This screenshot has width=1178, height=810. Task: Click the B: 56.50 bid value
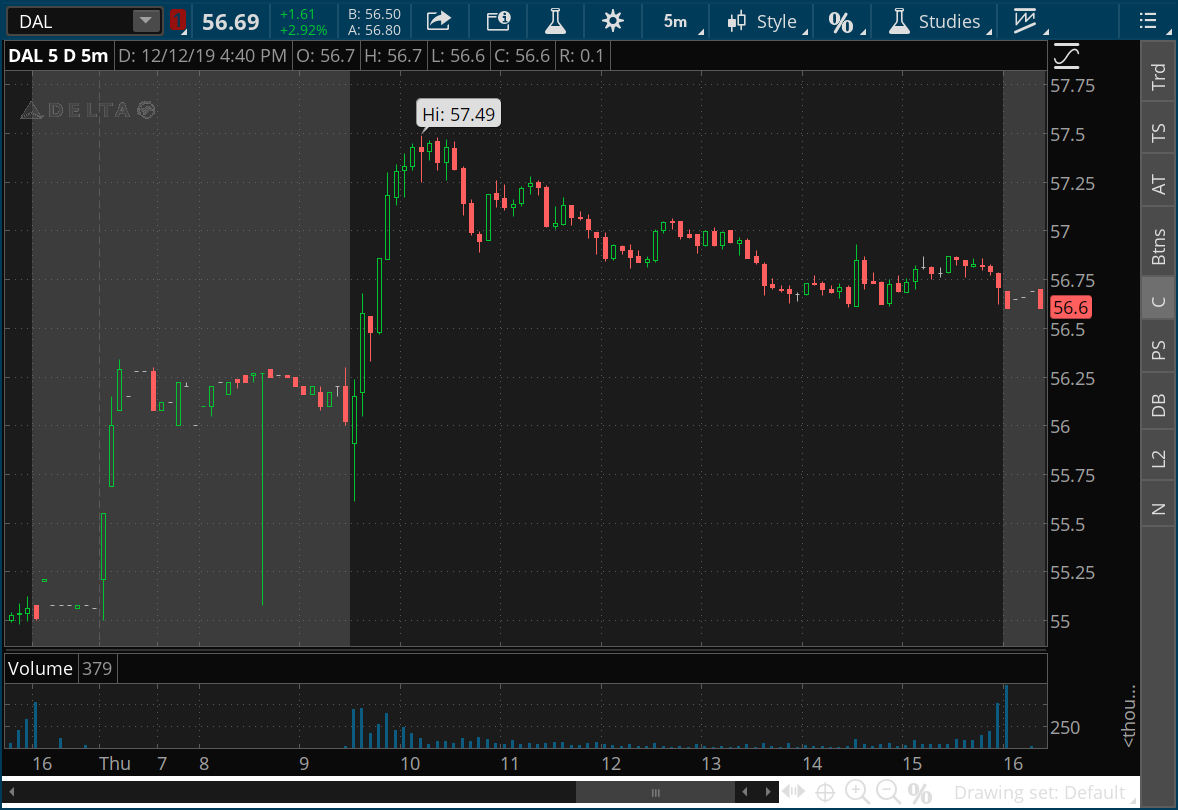tap(374, 14)
